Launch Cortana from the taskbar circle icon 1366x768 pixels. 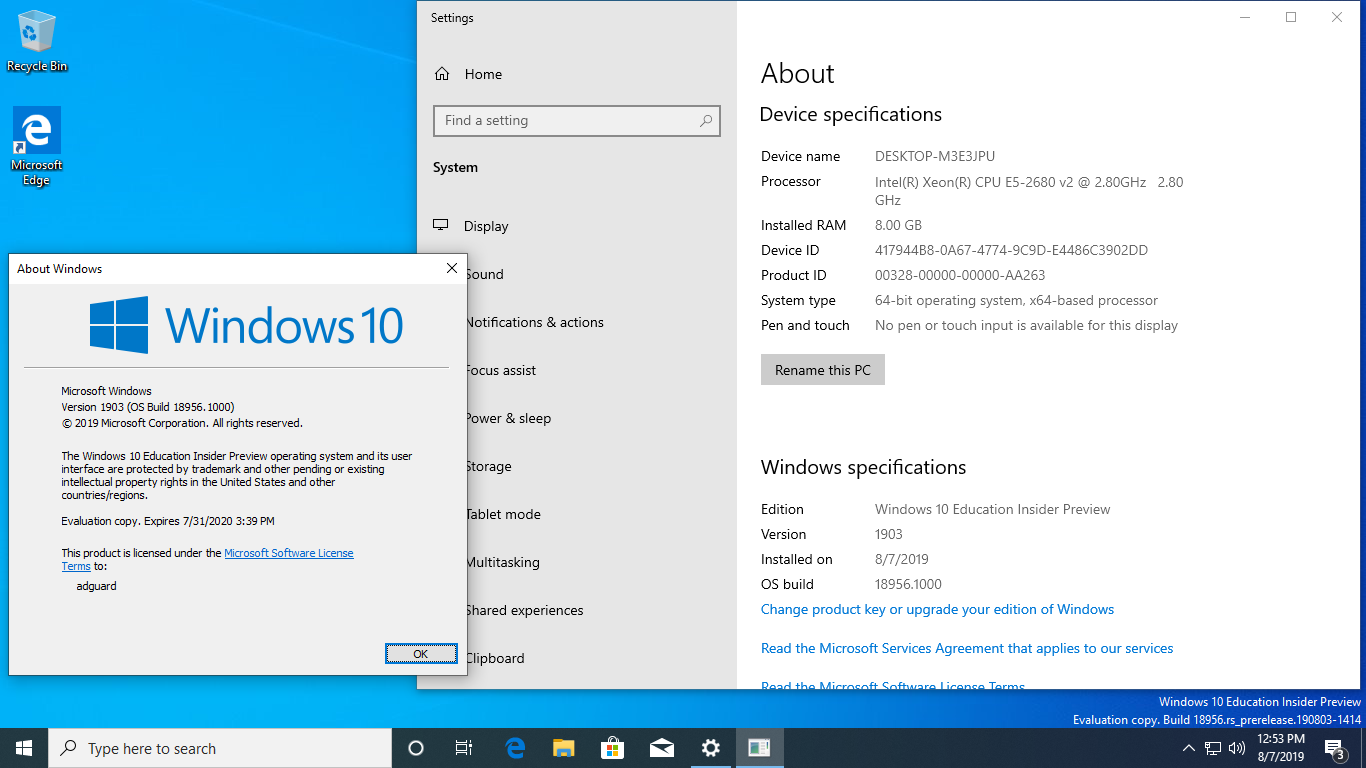pos(416,748)
